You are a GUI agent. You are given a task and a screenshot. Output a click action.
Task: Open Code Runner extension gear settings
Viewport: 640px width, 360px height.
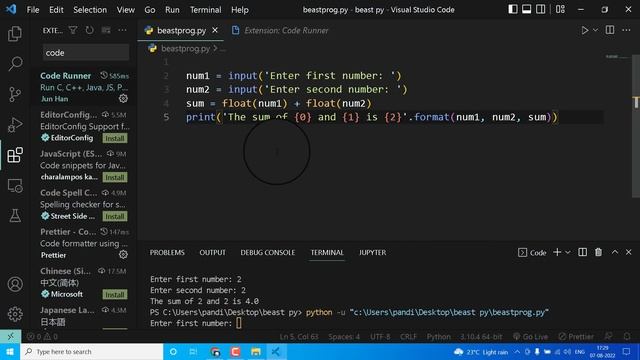(x=123, y=98)
